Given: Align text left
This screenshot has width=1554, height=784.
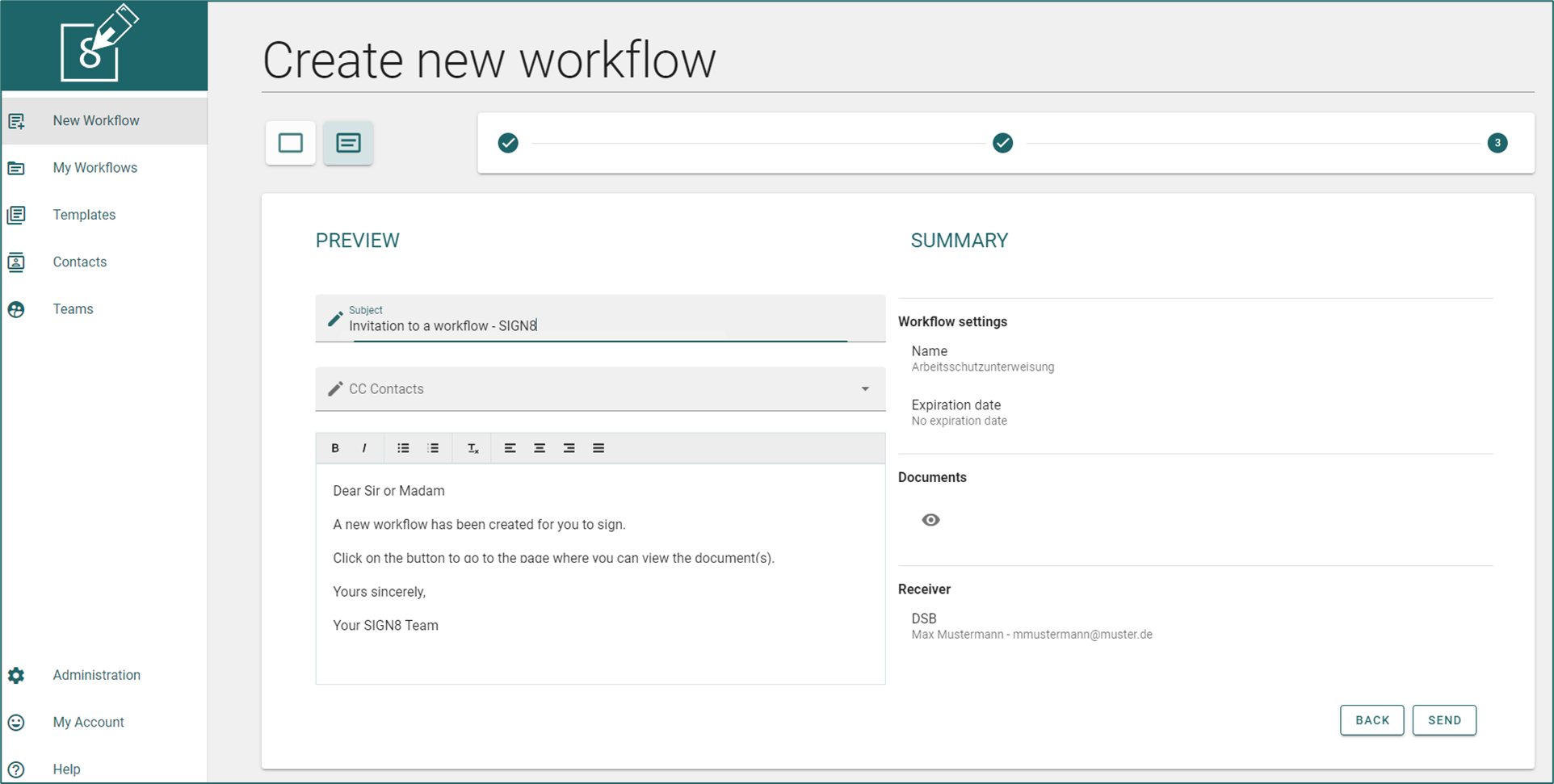Looking at the screenshot, I should pos(510,448).
